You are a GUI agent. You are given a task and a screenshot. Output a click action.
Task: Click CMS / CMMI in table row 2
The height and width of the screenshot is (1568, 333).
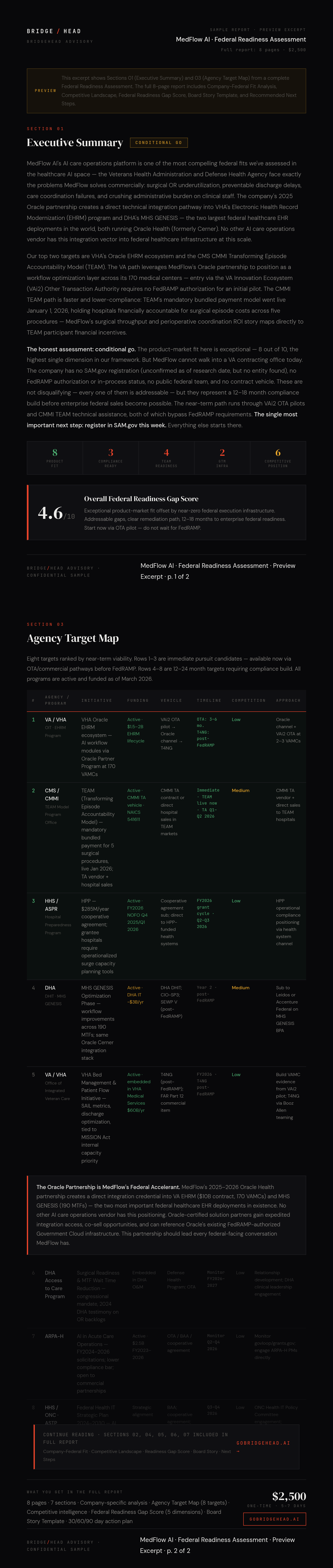(x=52, y=794)
